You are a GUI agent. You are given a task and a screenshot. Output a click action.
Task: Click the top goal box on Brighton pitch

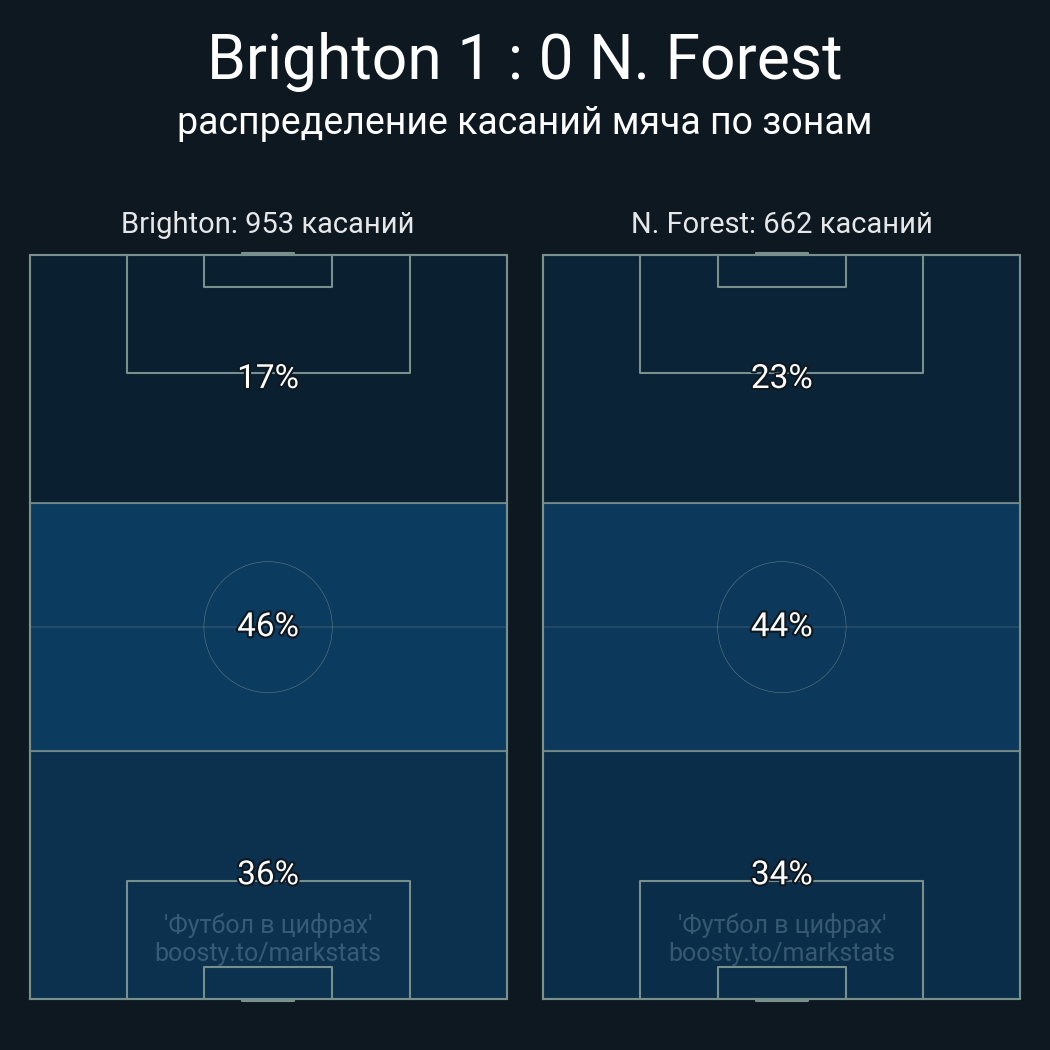(x=268, y=271)
